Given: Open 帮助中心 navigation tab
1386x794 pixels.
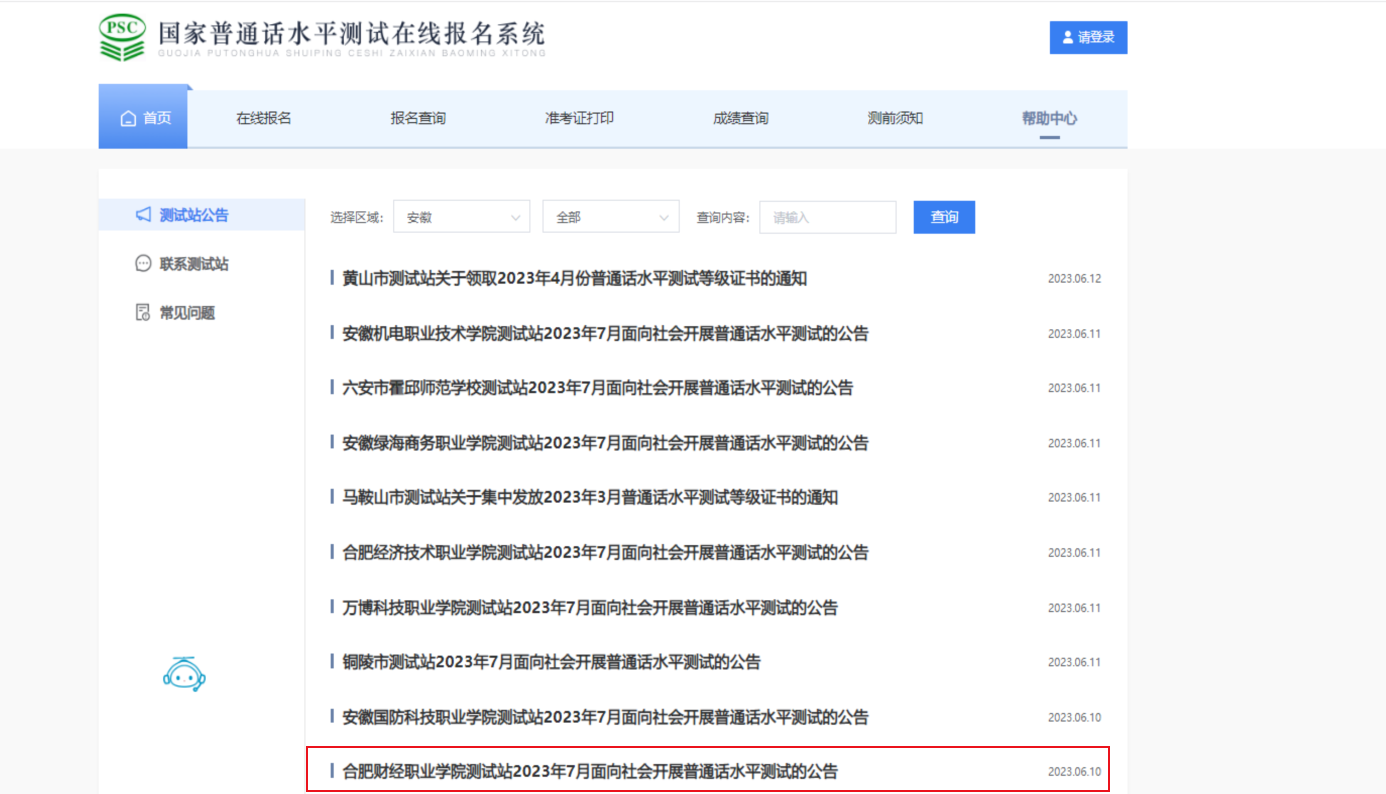Looking at the screenshot, I should 1049,118.
